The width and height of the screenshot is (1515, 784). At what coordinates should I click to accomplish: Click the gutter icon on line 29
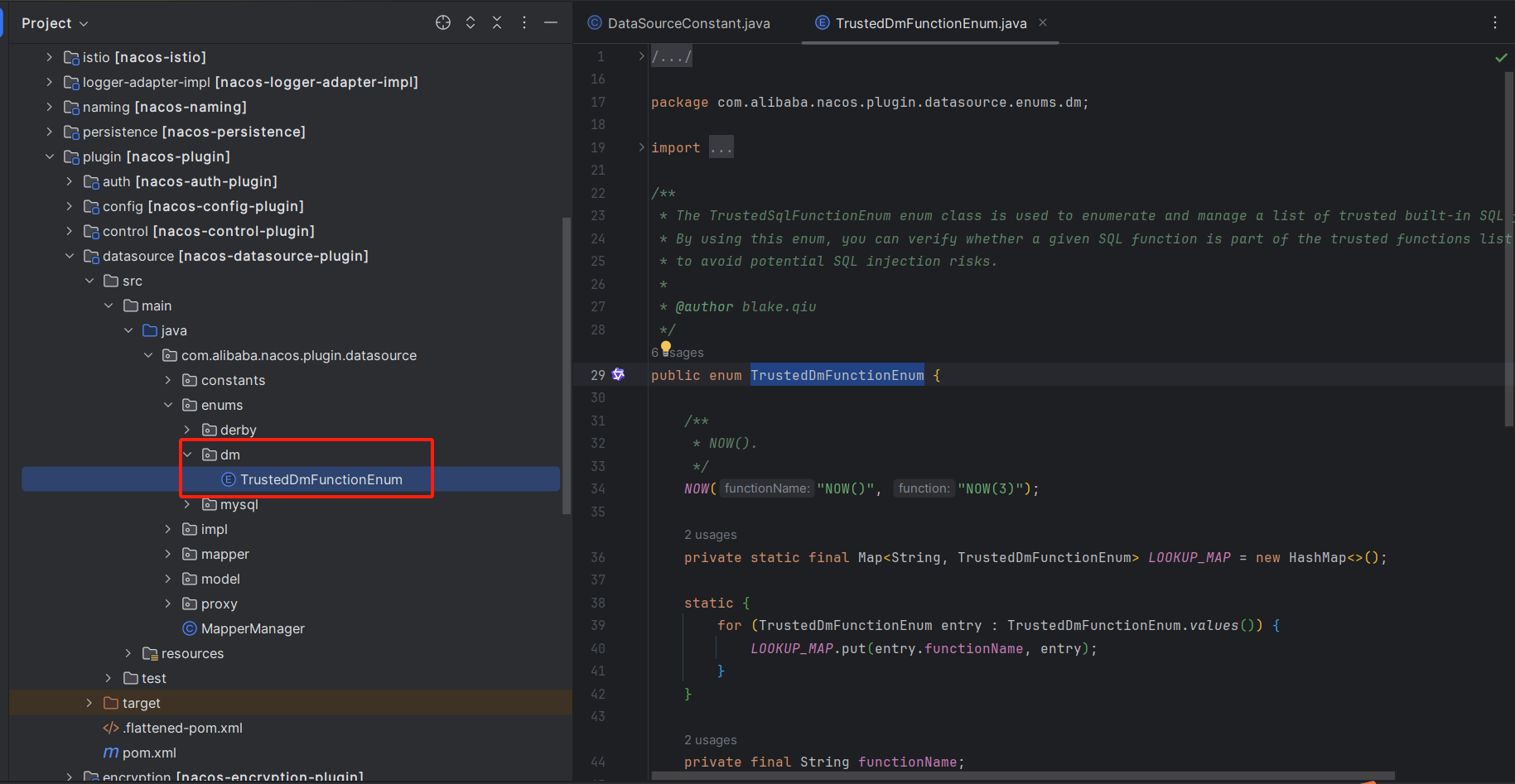pyautogui.click(x=618, y=375)
